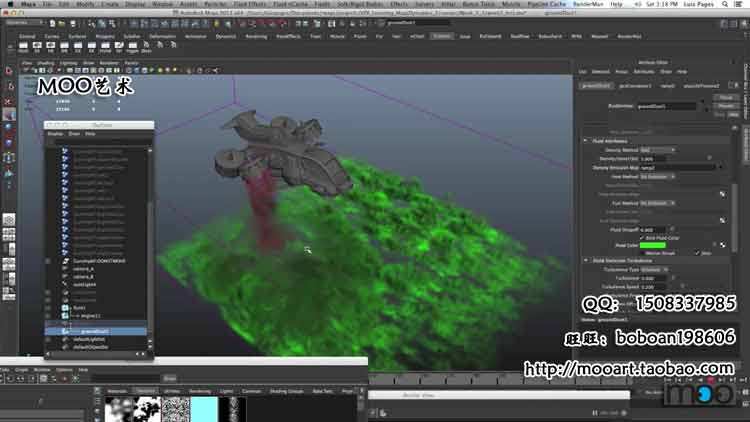Click map button beside Fuel Emission Map
Image resolution: width=750 pixels, height=422 pixels.
point(722,220)
